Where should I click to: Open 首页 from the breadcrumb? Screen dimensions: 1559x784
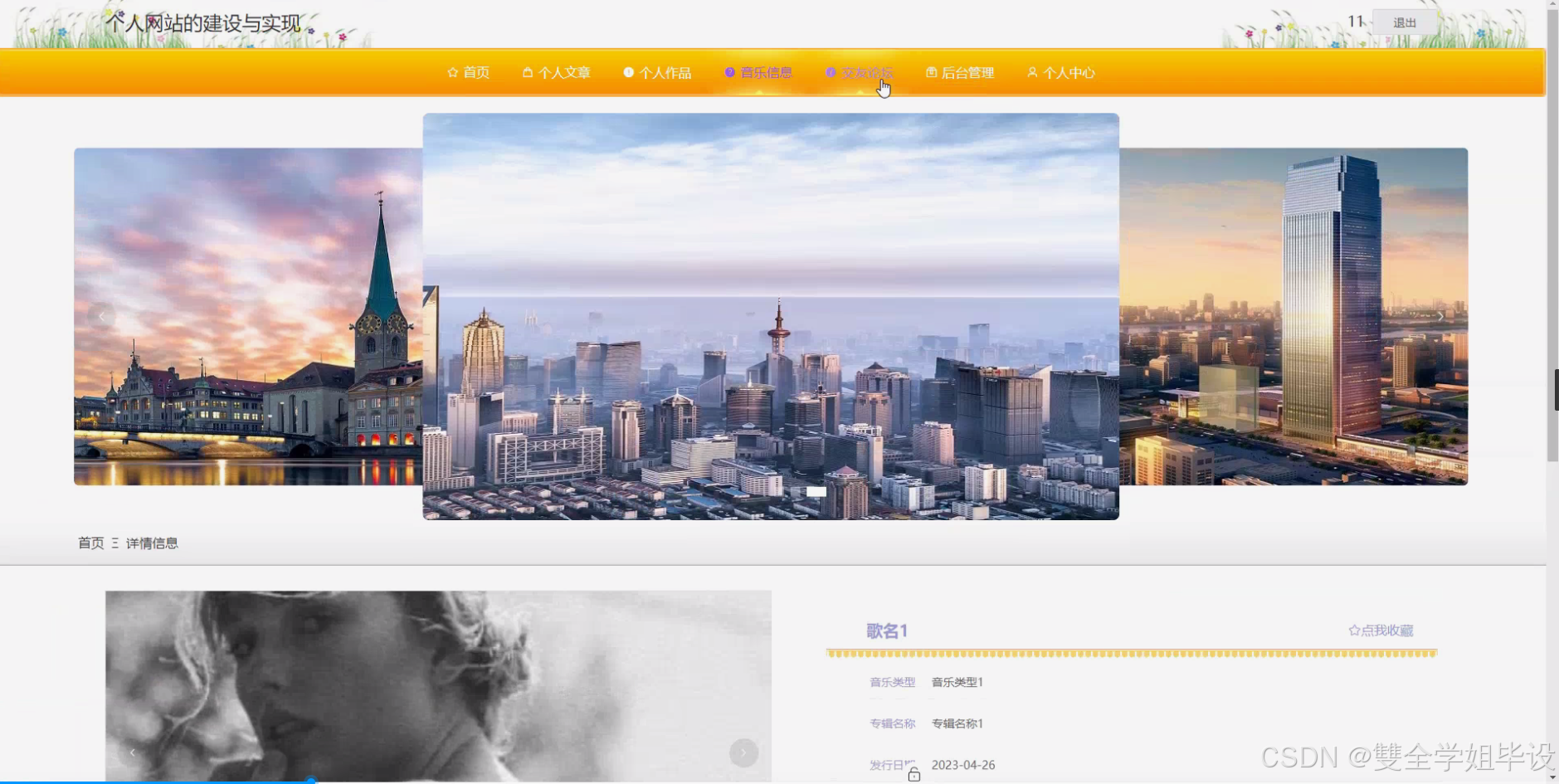coord(90,543)
